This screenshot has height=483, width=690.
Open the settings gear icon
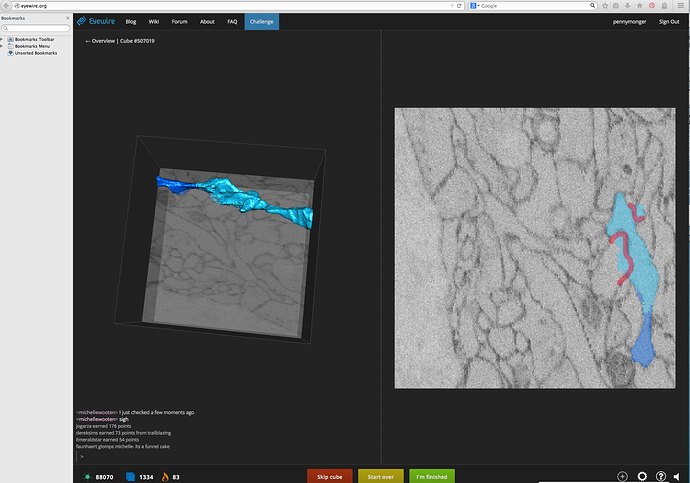tap(642, 477)
